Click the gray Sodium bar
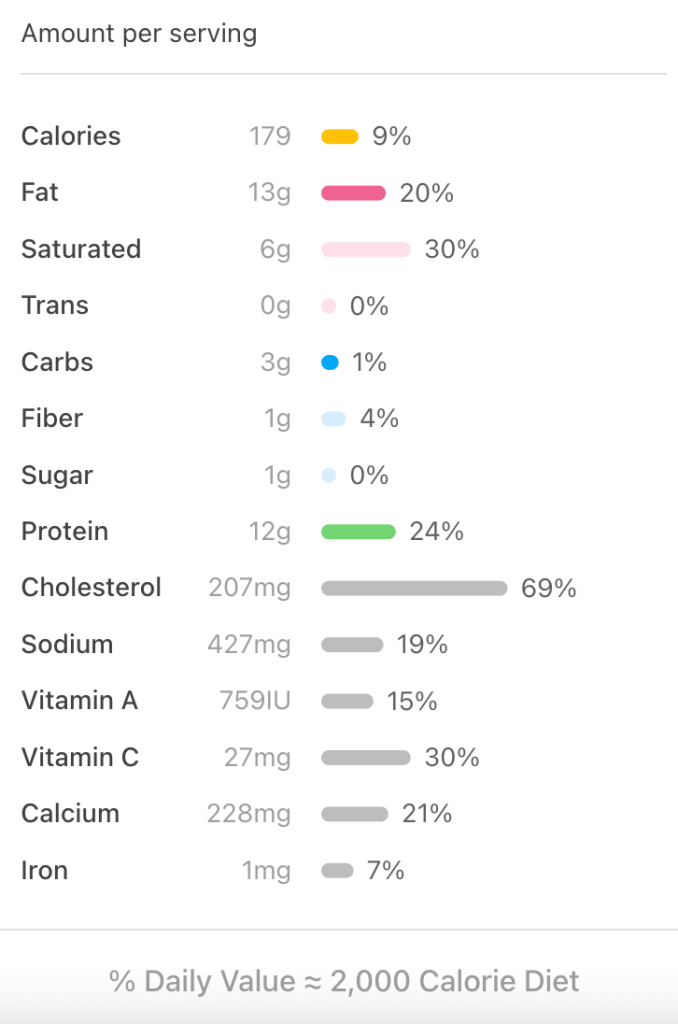Viewport: 678px width, 1024px height. pyautogui.click(x=352, y=645)
